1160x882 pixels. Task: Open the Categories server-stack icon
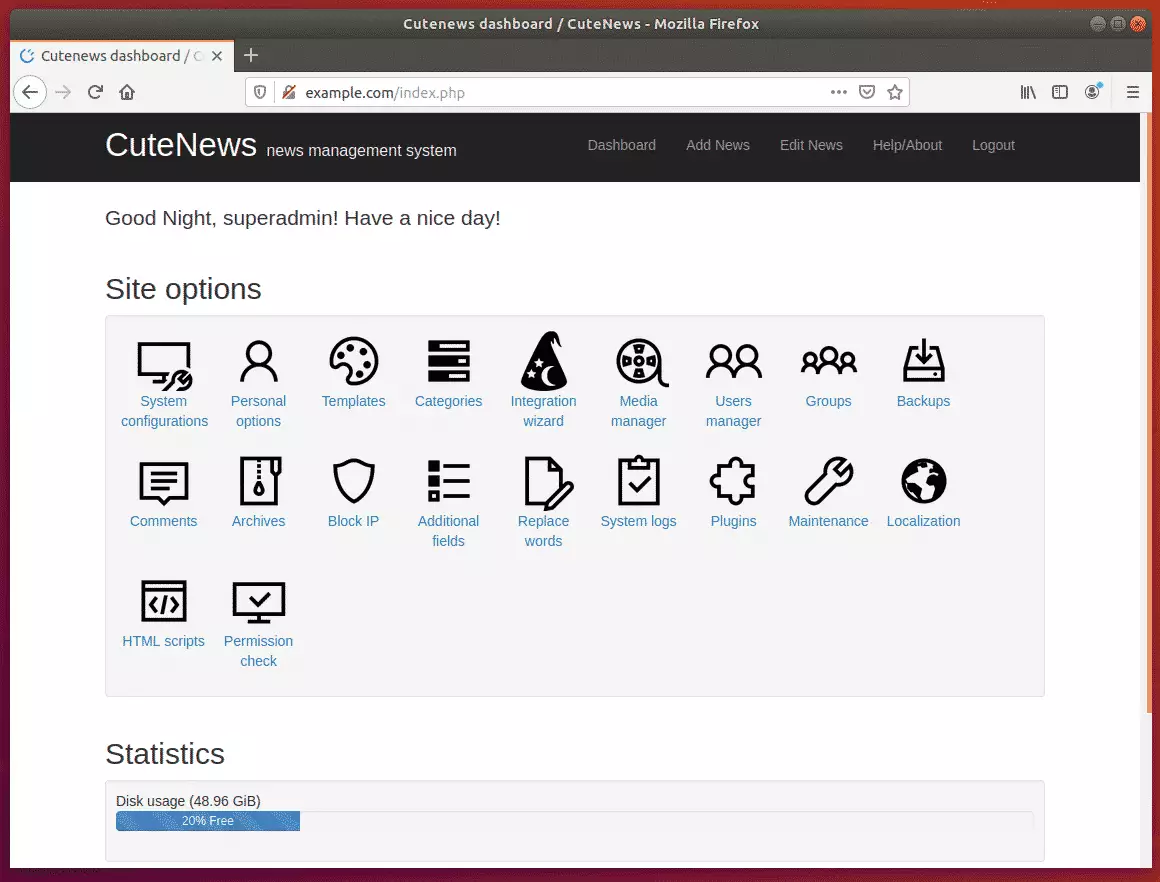pos(448,360)
